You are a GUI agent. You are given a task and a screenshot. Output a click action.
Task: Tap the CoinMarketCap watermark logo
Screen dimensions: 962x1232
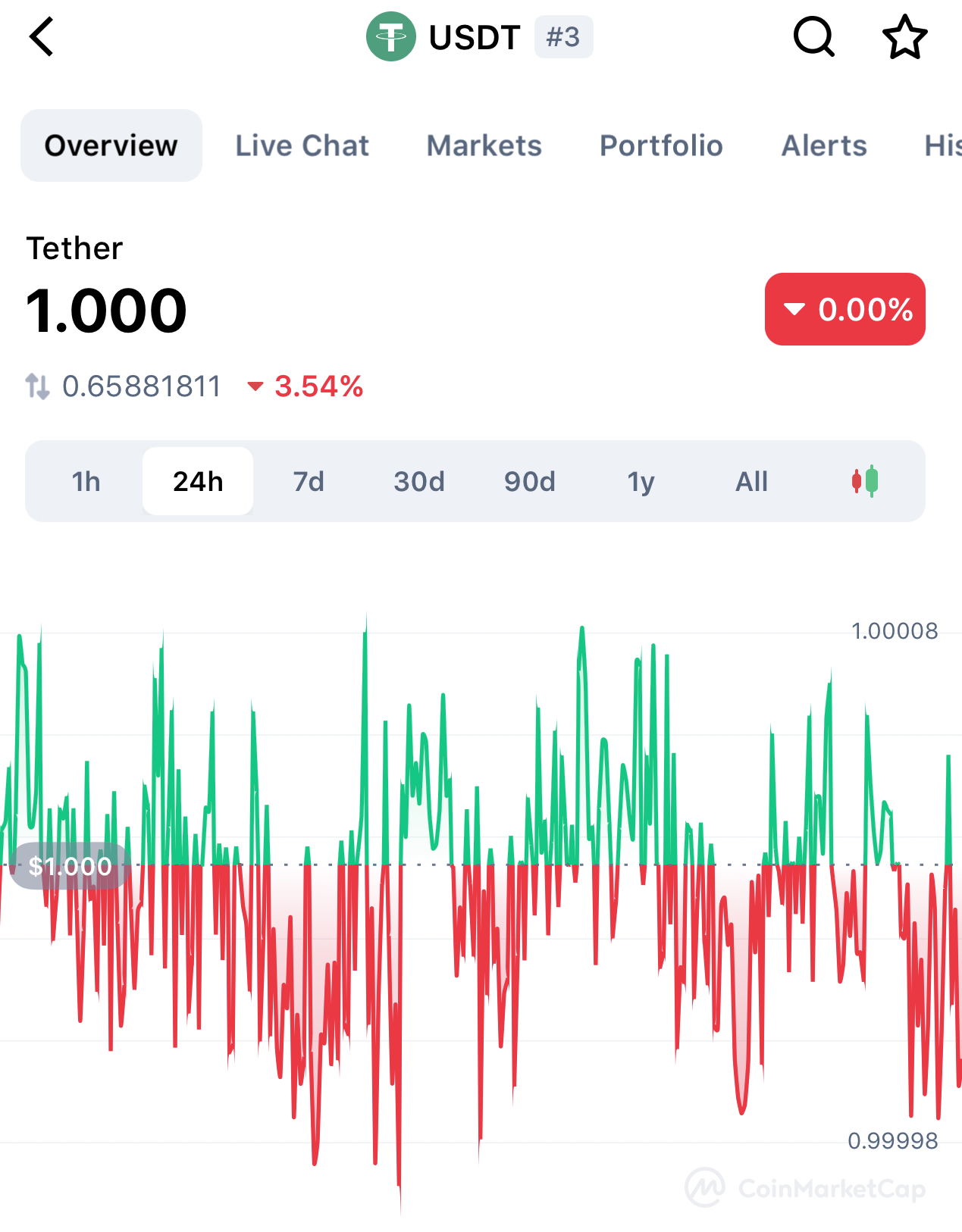[x=706, y=1187]
